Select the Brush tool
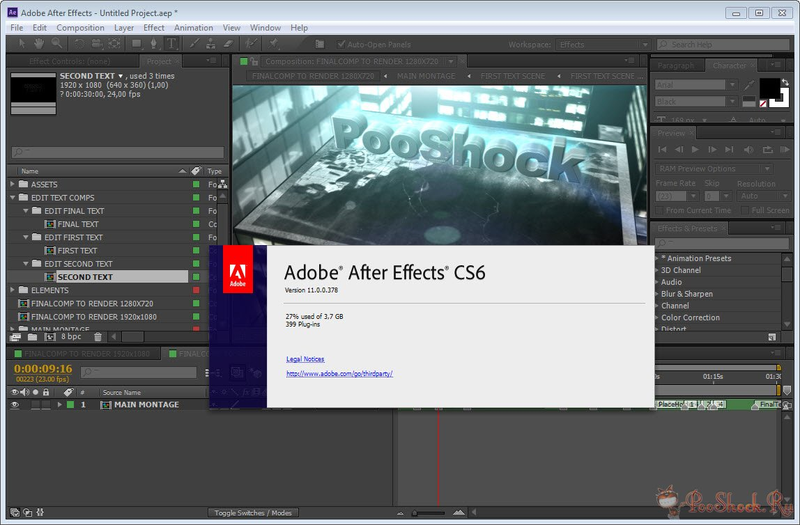Screen dimensions: 800x525 click(194, 44)
